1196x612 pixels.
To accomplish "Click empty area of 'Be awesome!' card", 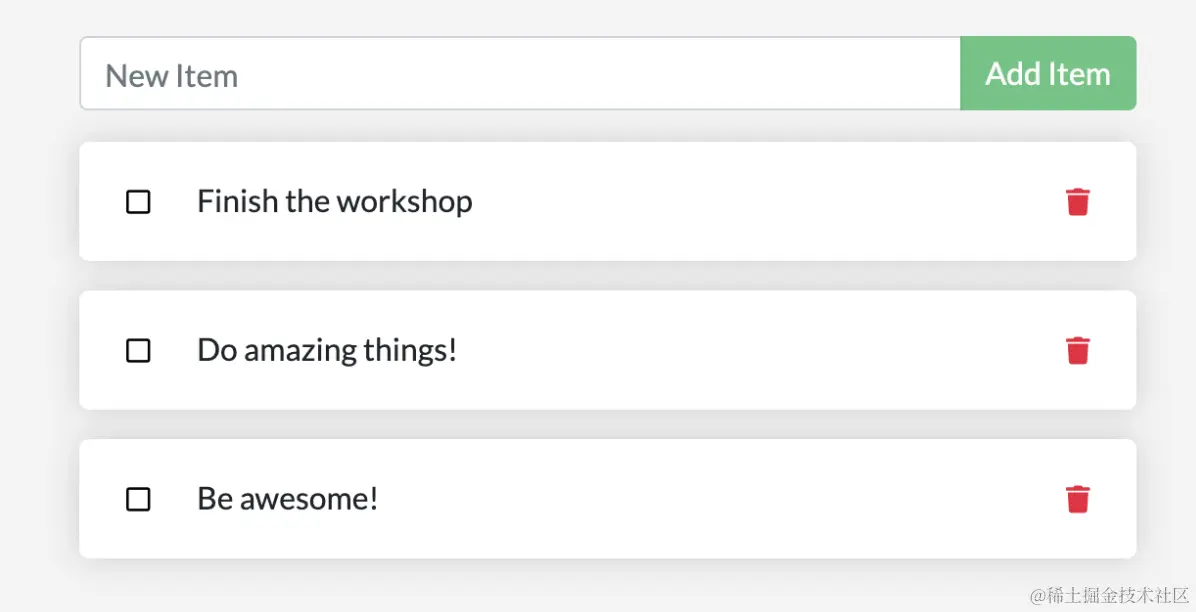I will (720, 499).
